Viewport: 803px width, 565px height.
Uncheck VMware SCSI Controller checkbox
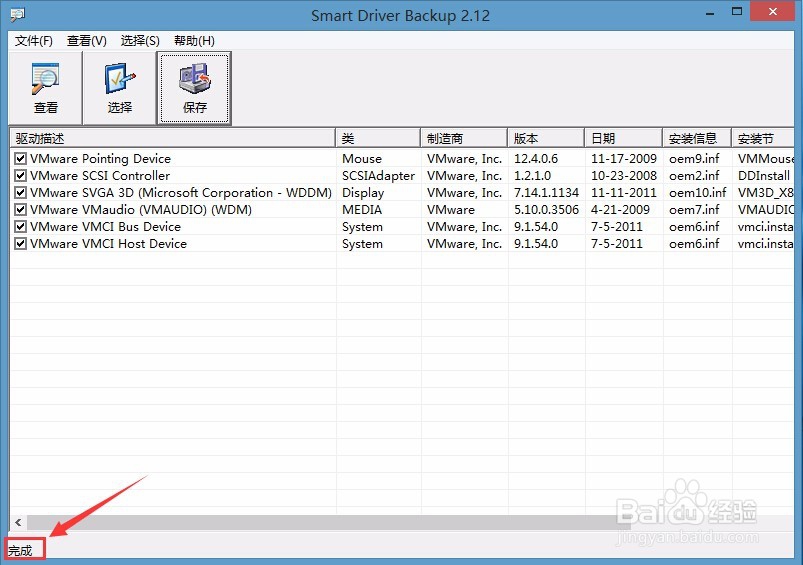tap(20, 175)
